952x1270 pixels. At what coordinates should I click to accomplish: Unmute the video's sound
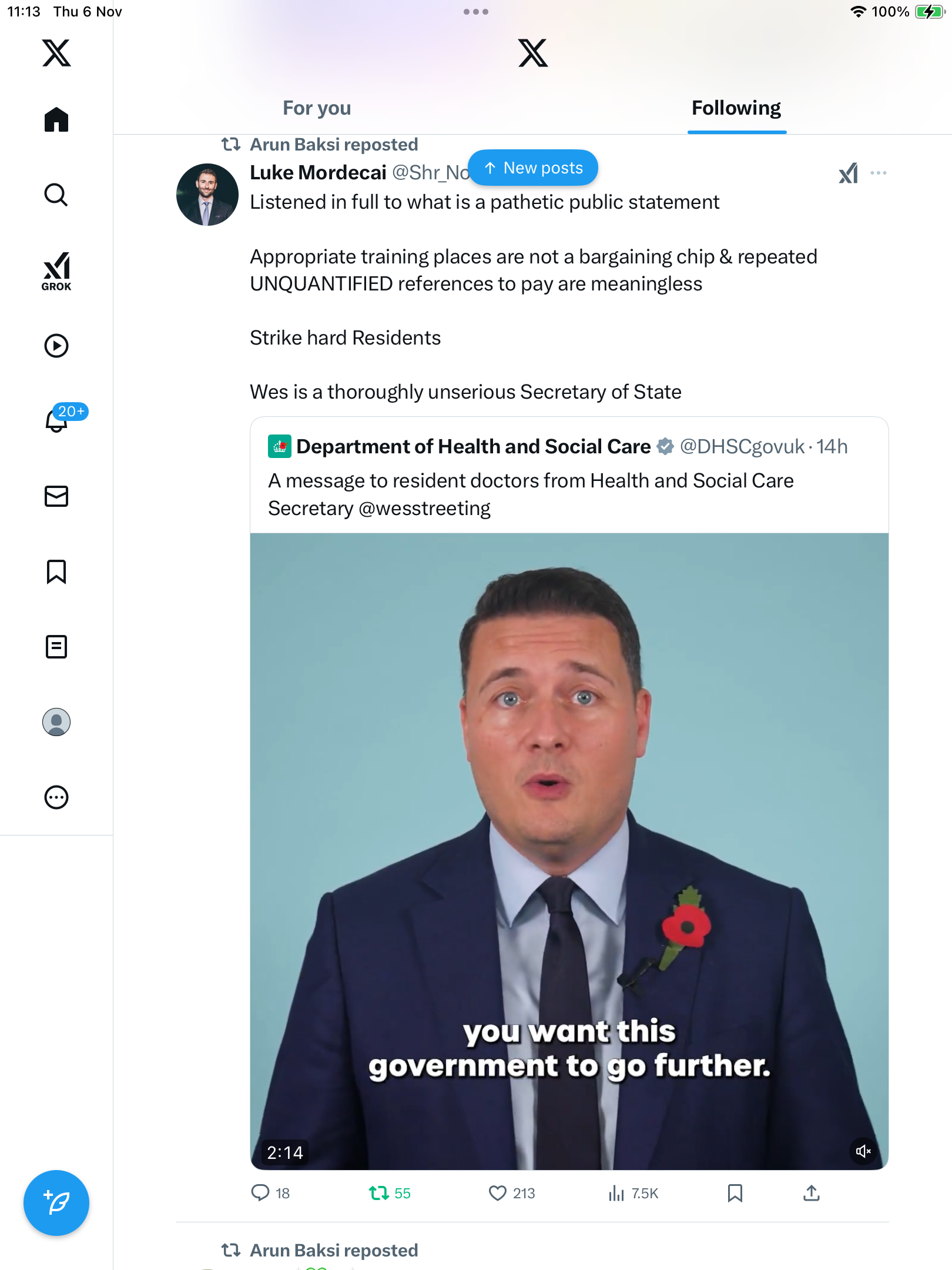click(863, 1151)
